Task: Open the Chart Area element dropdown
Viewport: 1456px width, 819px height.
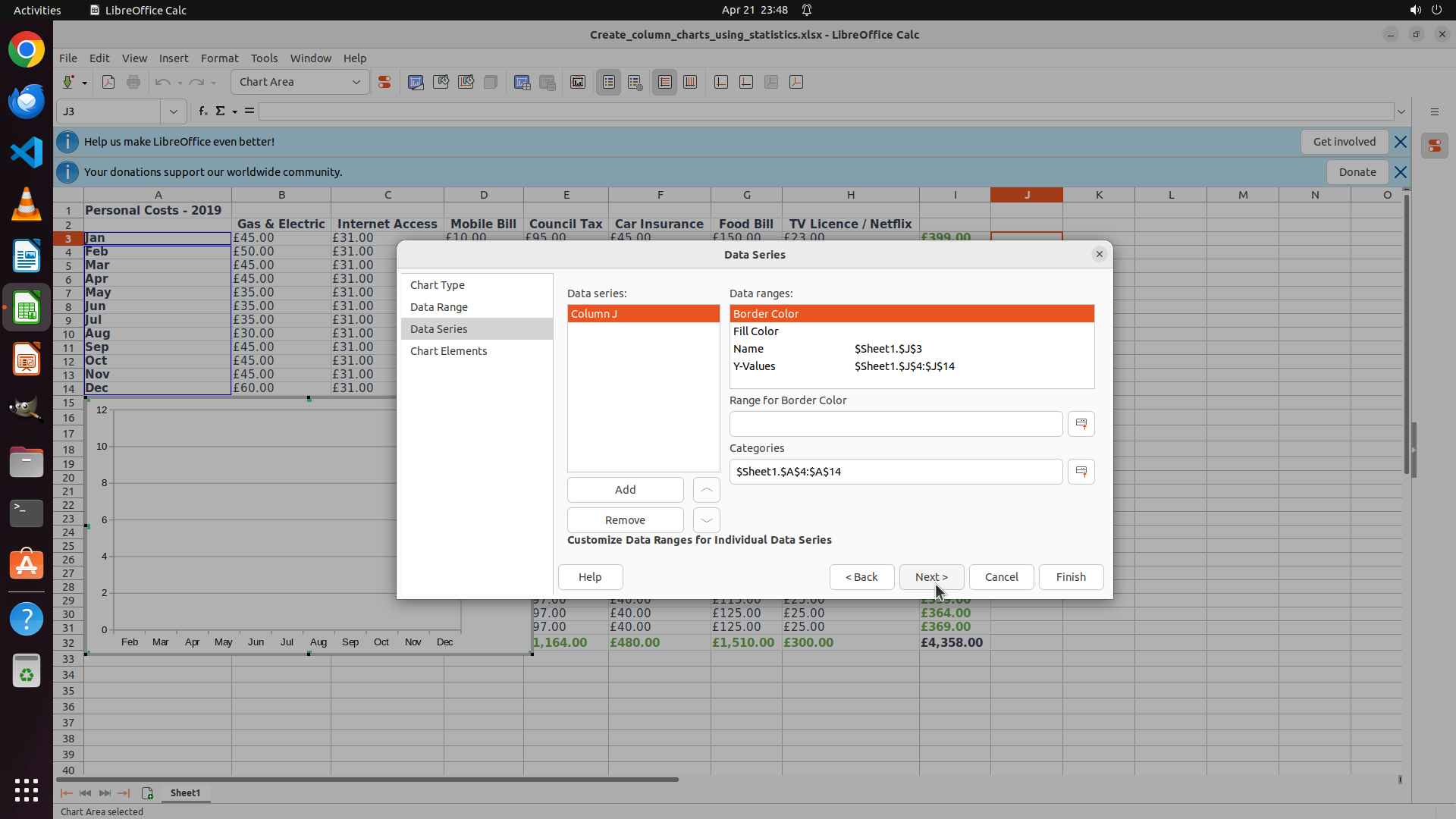Action: [x=356, y=82]
